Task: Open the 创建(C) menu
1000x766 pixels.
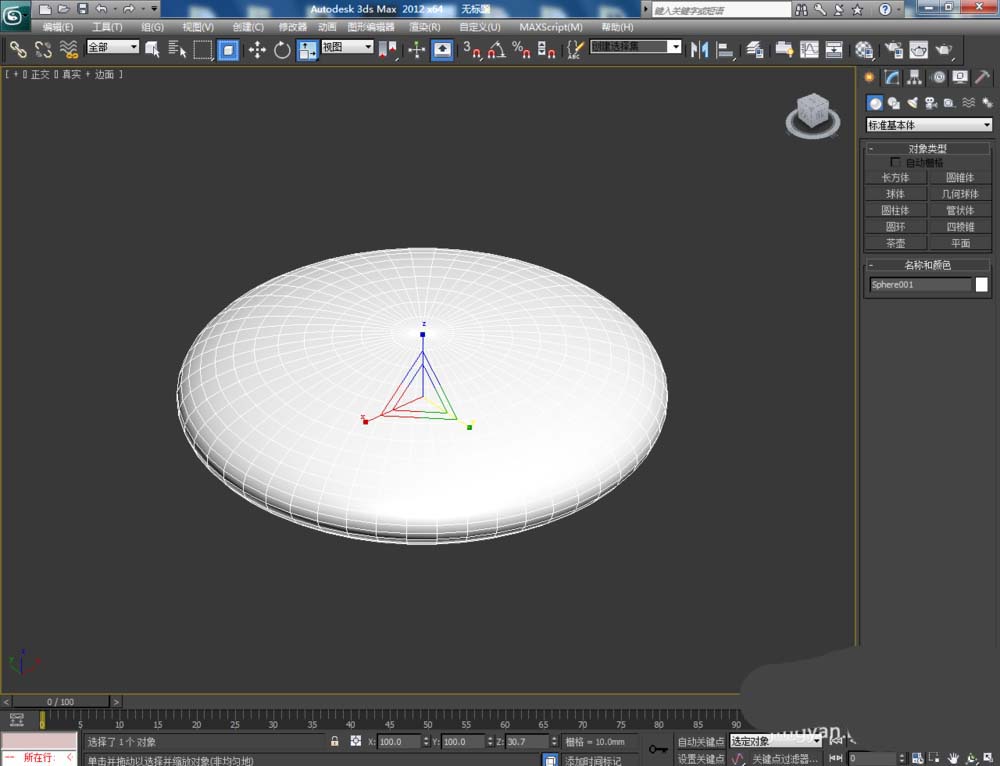Action: (248, 27)
